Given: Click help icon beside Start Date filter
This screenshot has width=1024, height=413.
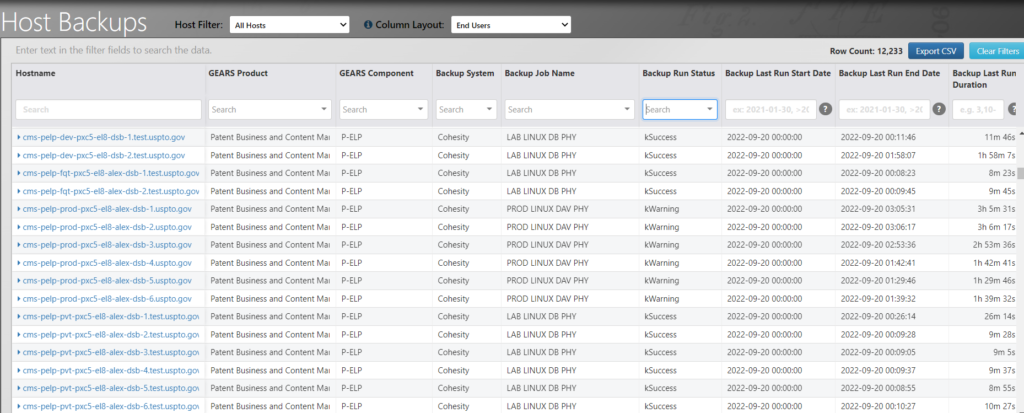Looking at the screenshot, I should click(x=825, y=109).
